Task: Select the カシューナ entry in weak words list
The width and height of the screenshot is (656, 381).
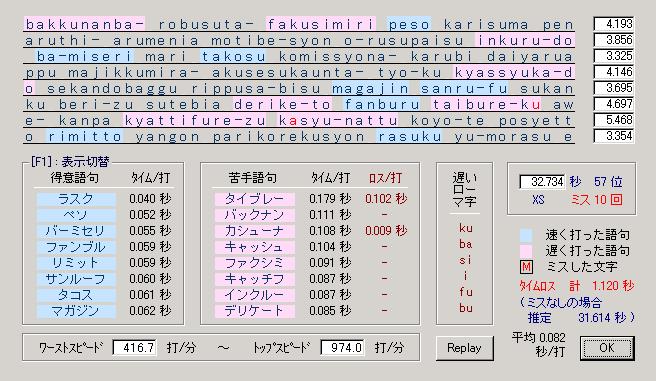Action: pyautogui.click(x=254, y=231)
